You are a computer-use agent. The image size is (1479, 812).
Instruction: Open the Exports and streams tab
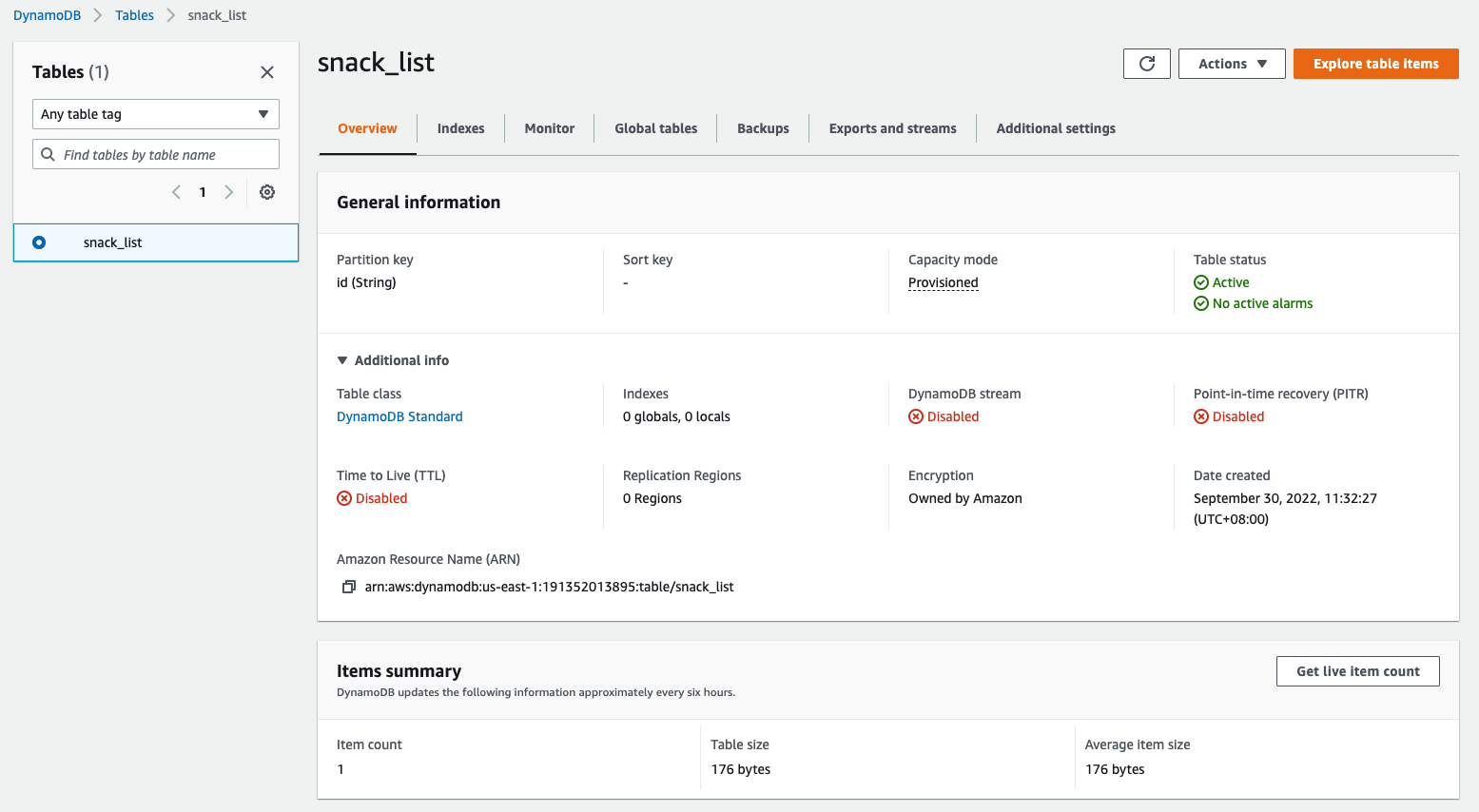892,128
